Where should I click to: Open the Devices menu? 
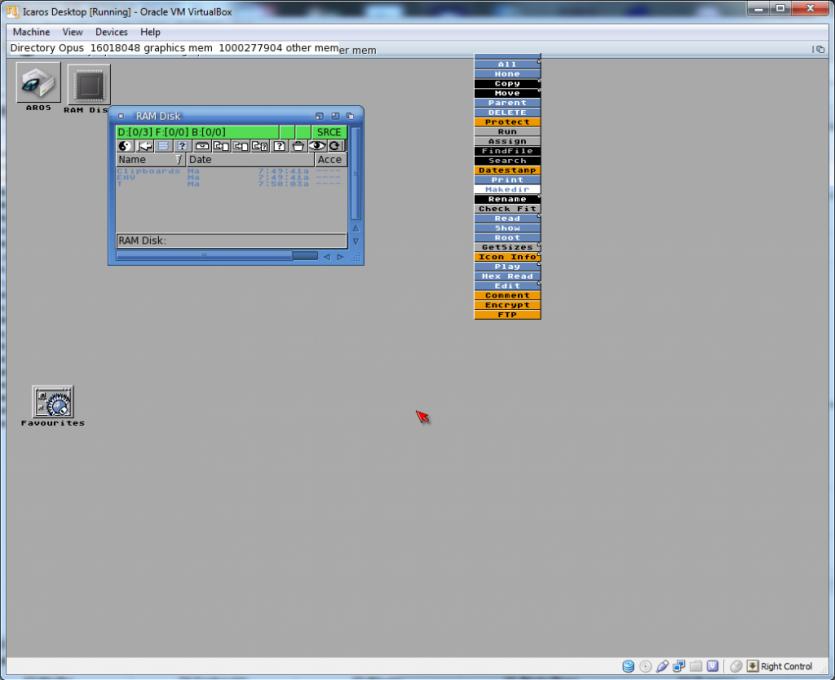tap(111, 32)
